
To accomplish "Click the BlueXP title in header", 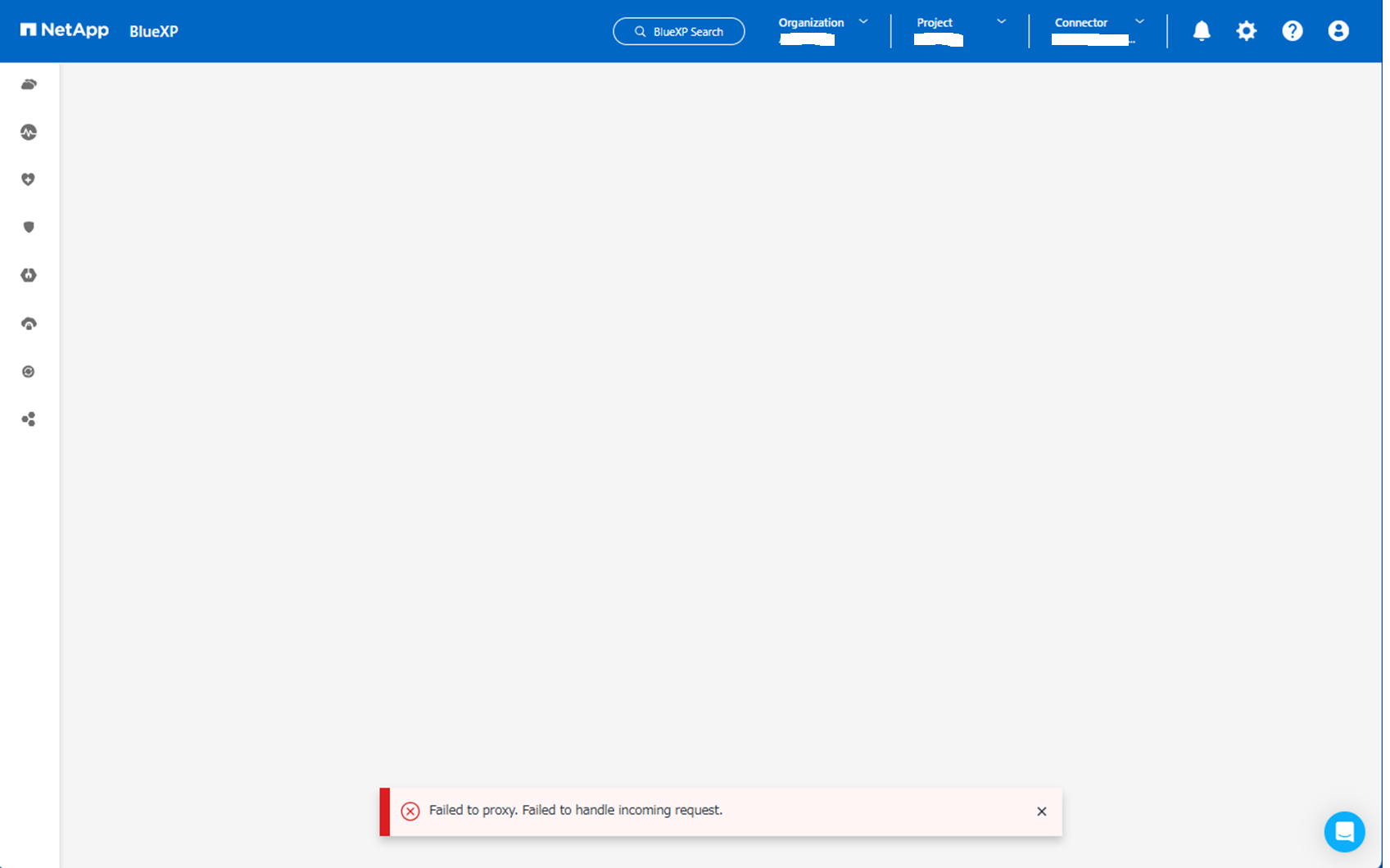I will [x=154, y=32].
